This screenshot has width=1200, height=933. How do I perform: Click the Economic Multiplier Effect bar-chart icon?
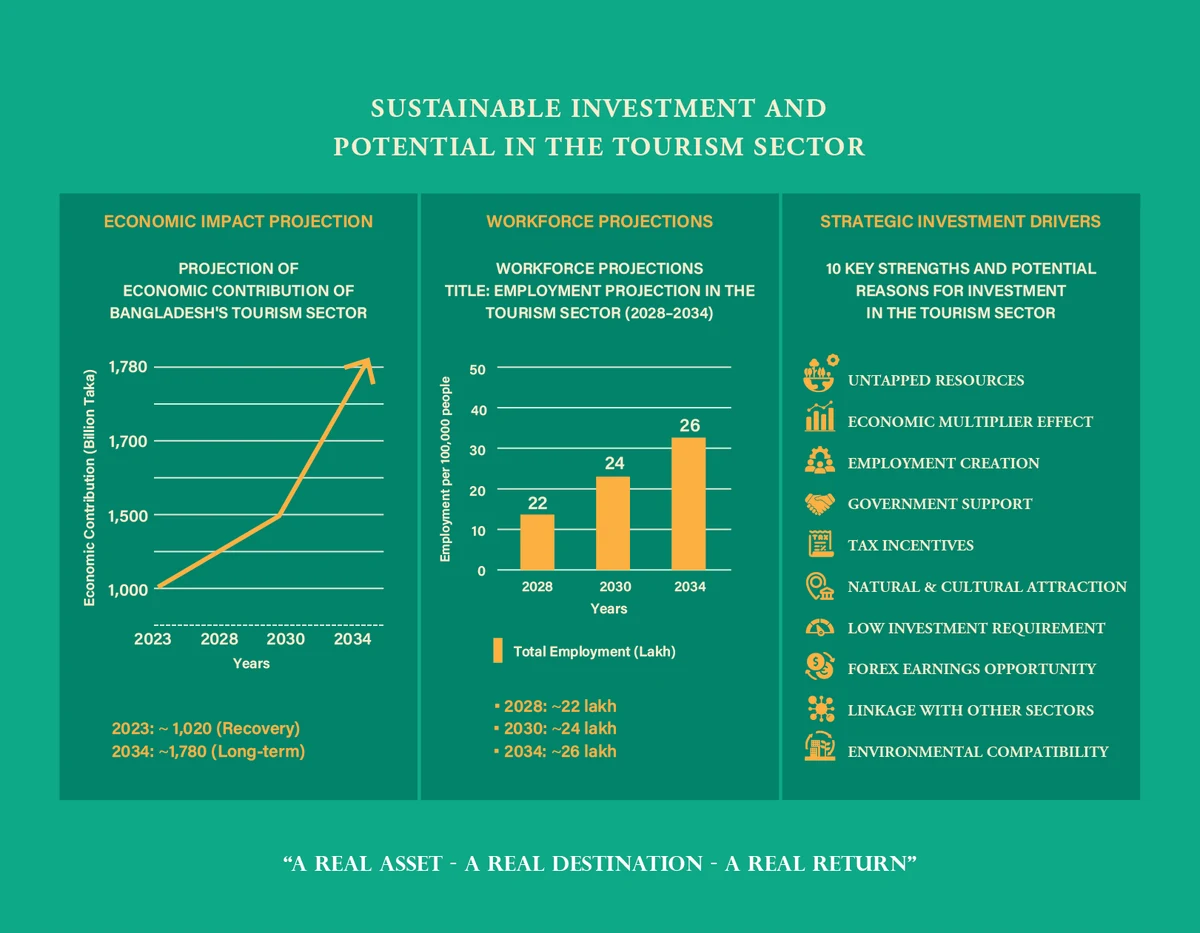point(820,417)
